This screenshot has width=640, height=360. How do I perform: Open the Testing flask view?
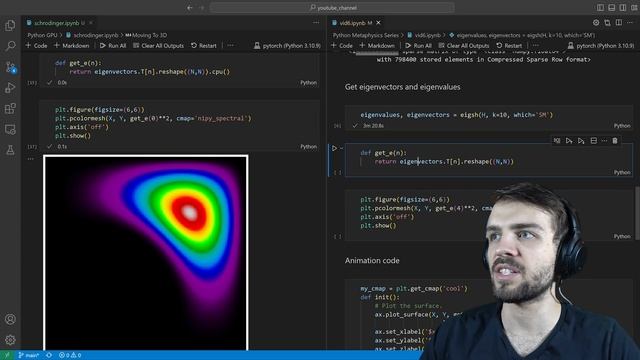pos(10,150)
